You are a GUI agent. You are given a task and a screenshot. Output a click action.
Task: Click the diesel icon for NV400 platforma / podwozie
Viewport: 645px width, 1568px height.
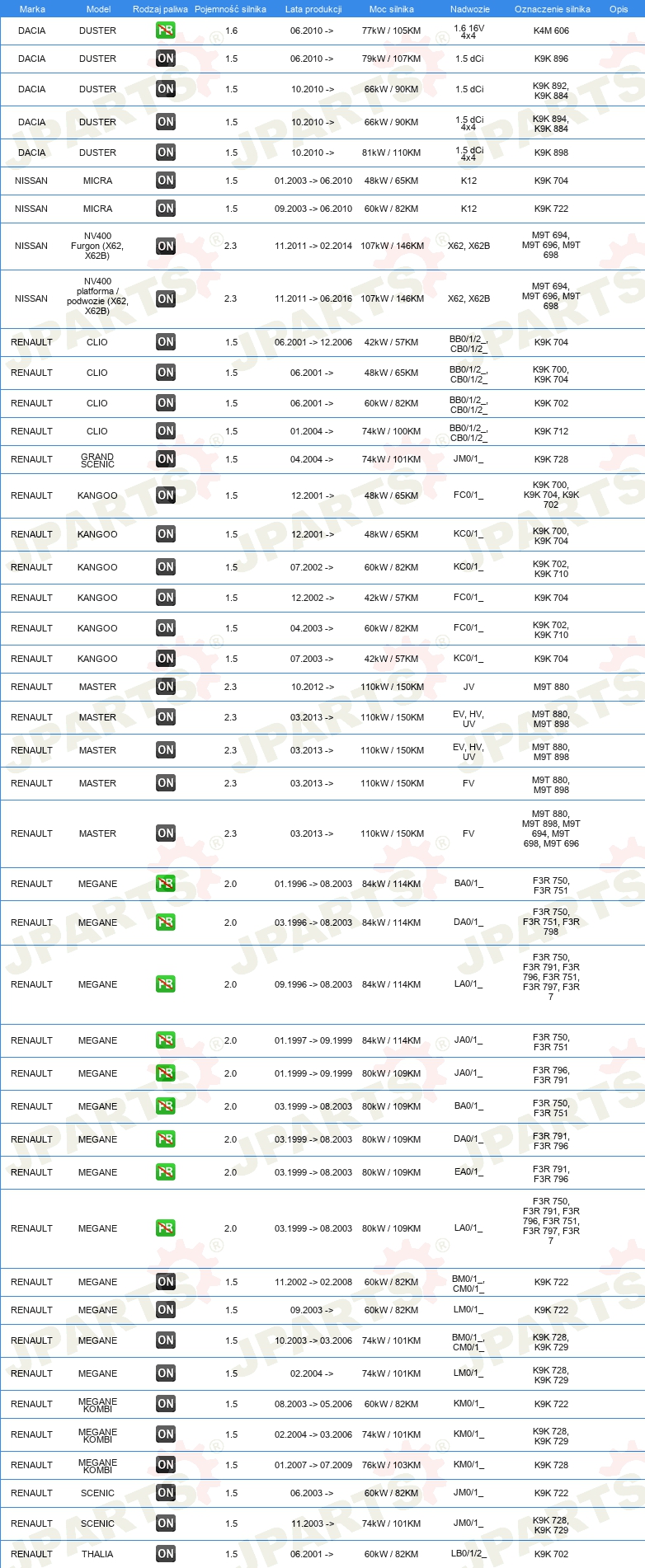point(166,298)
